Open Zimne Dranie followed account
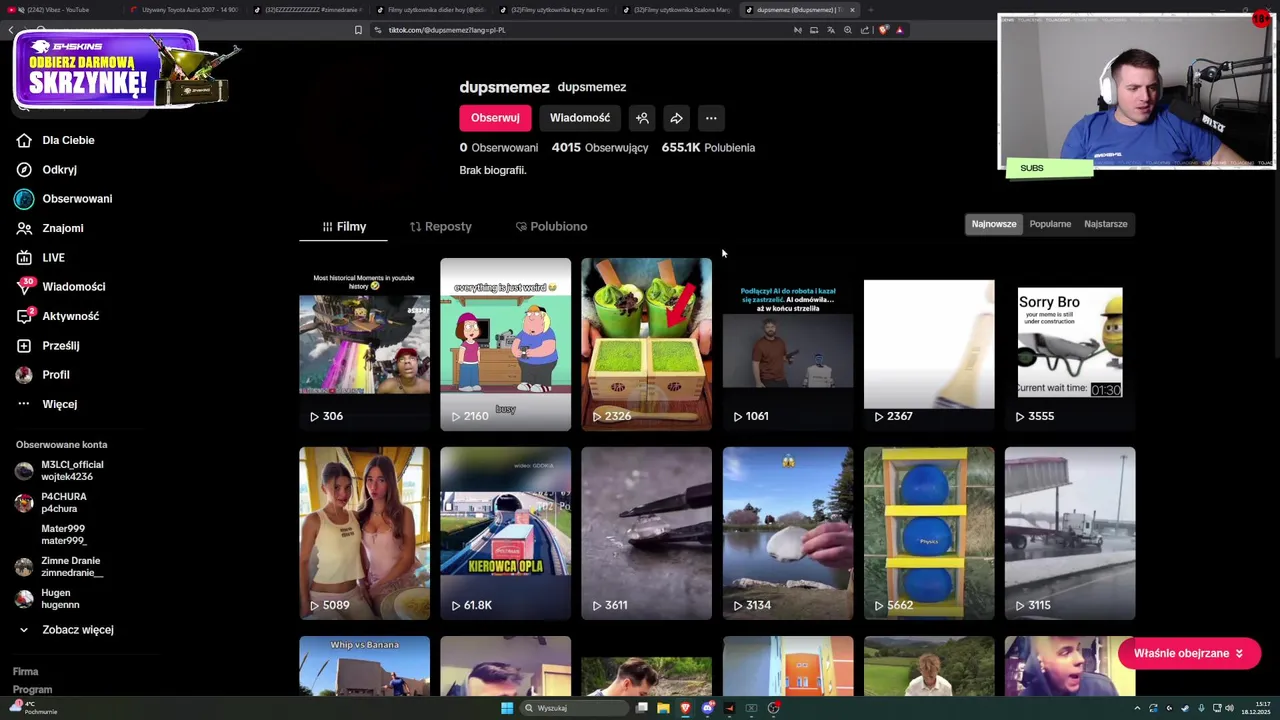This screenshot has width=1280, height=720. click(58, 567)
